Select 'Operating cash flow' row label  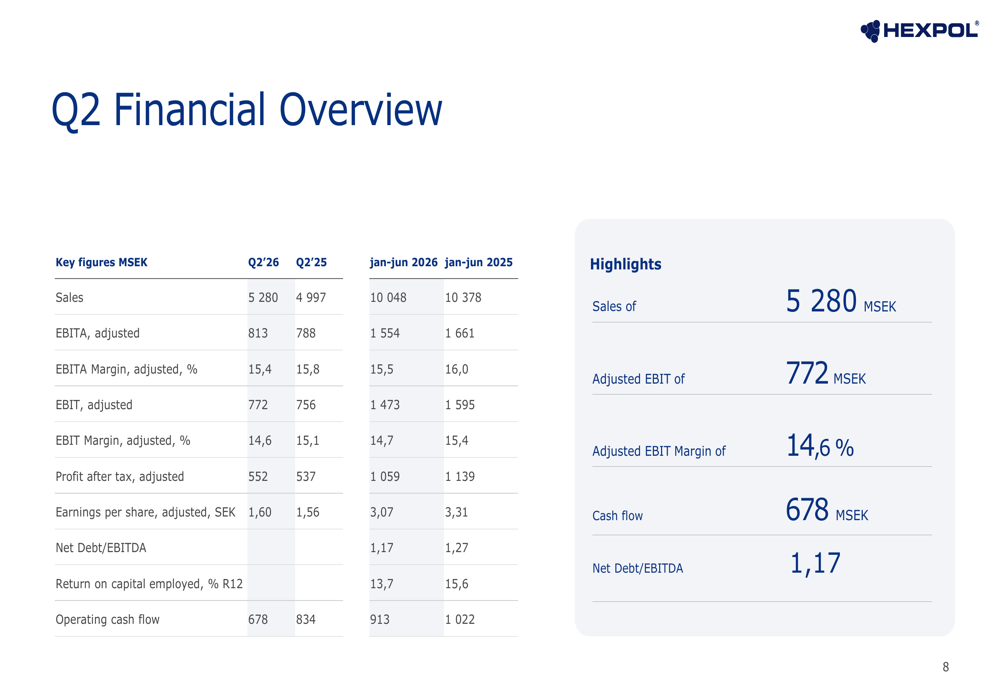click(x=107, y=619)
